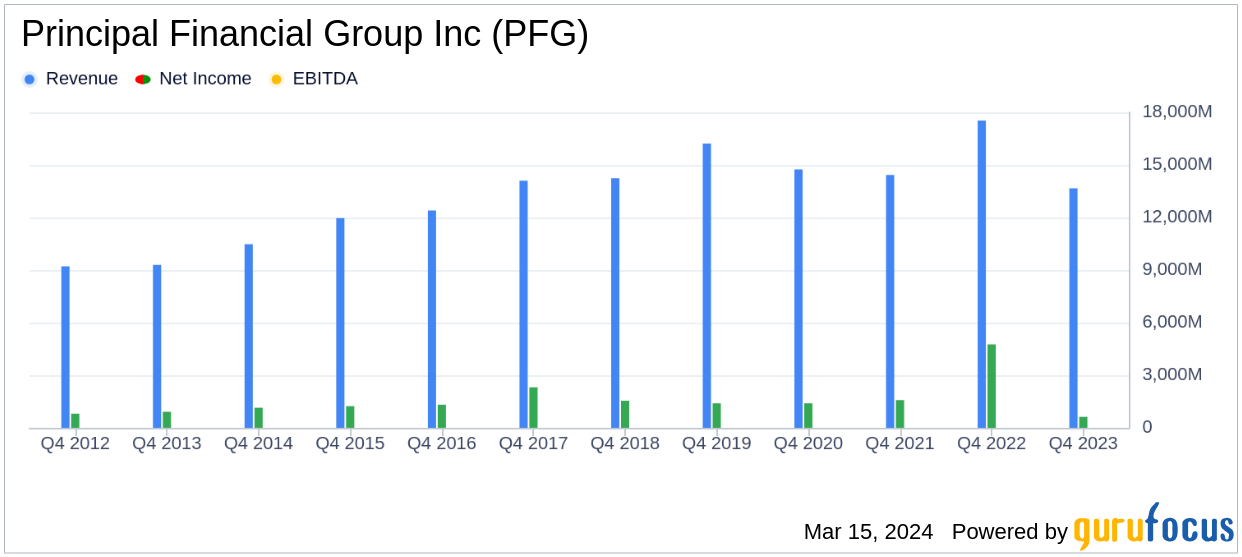Click the red-green Net Income legend dot
1242x557 pixels.
(x=143, y=79)
